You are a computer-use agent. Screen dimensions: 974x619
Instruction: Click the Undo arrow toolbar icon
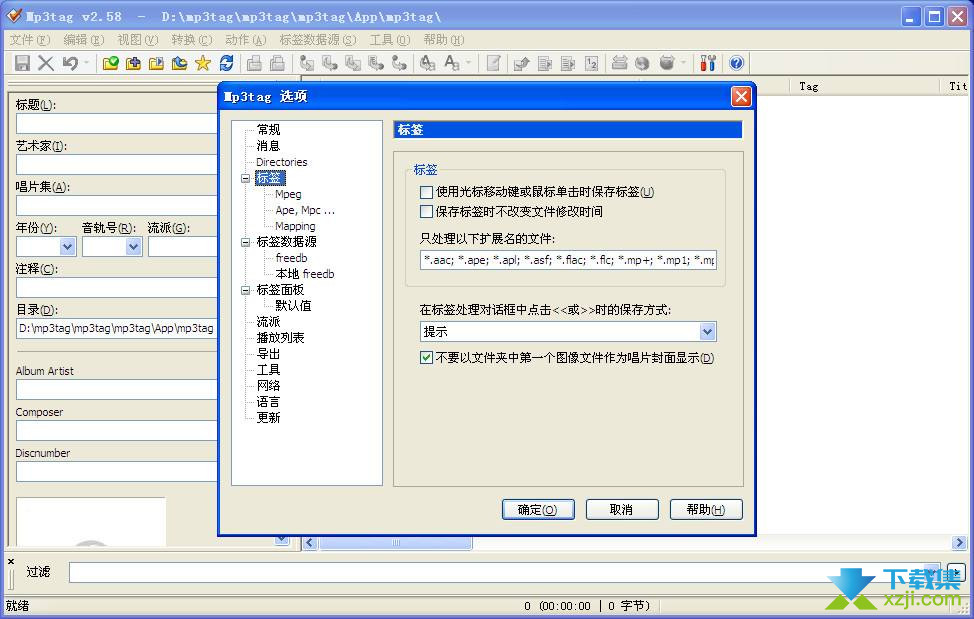tap(70, 63)
